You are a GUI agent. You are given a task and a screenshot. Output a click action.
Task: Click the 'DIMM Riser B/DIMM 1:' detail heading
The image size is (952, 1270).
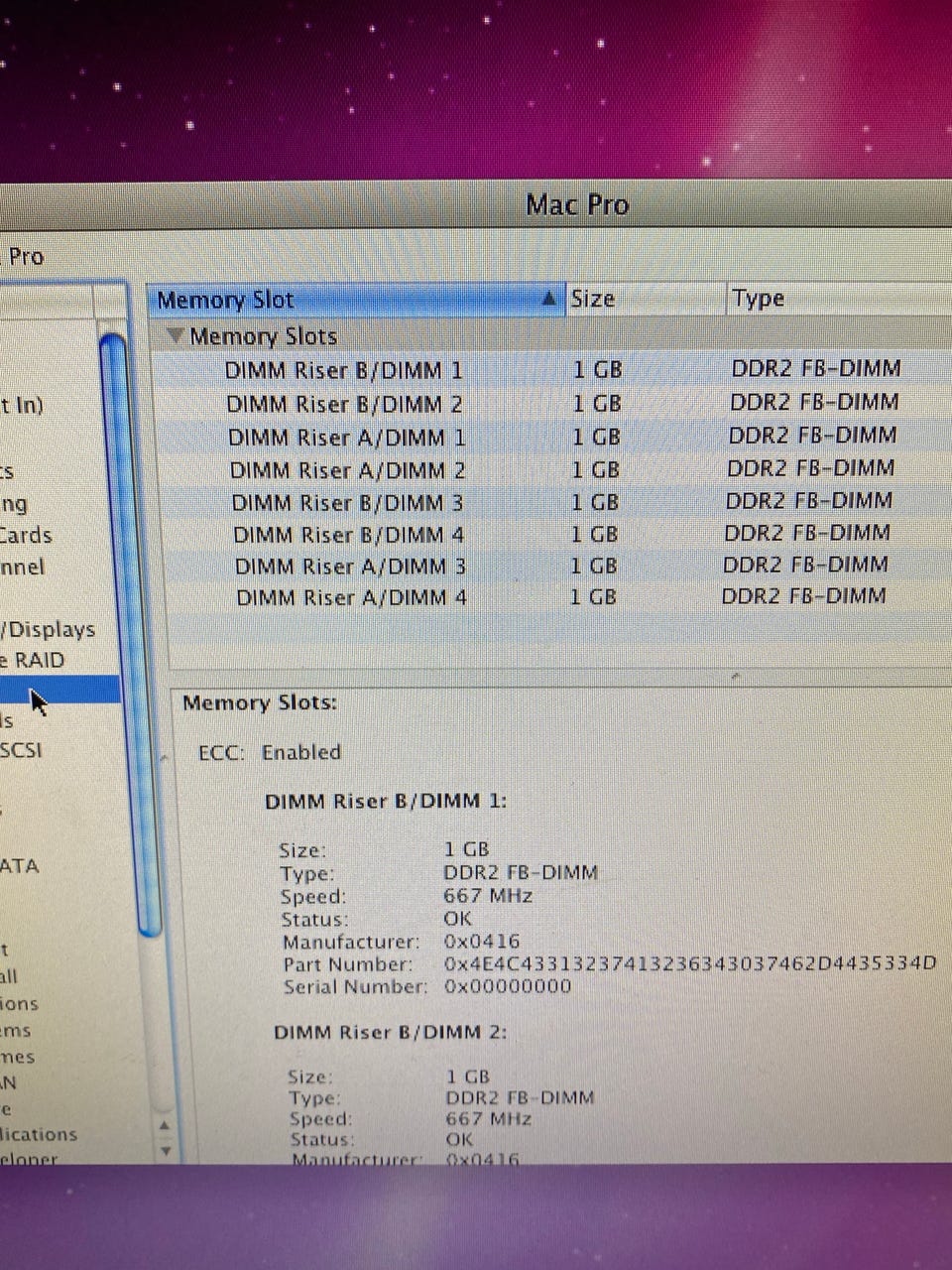click(x=386, y=801)
